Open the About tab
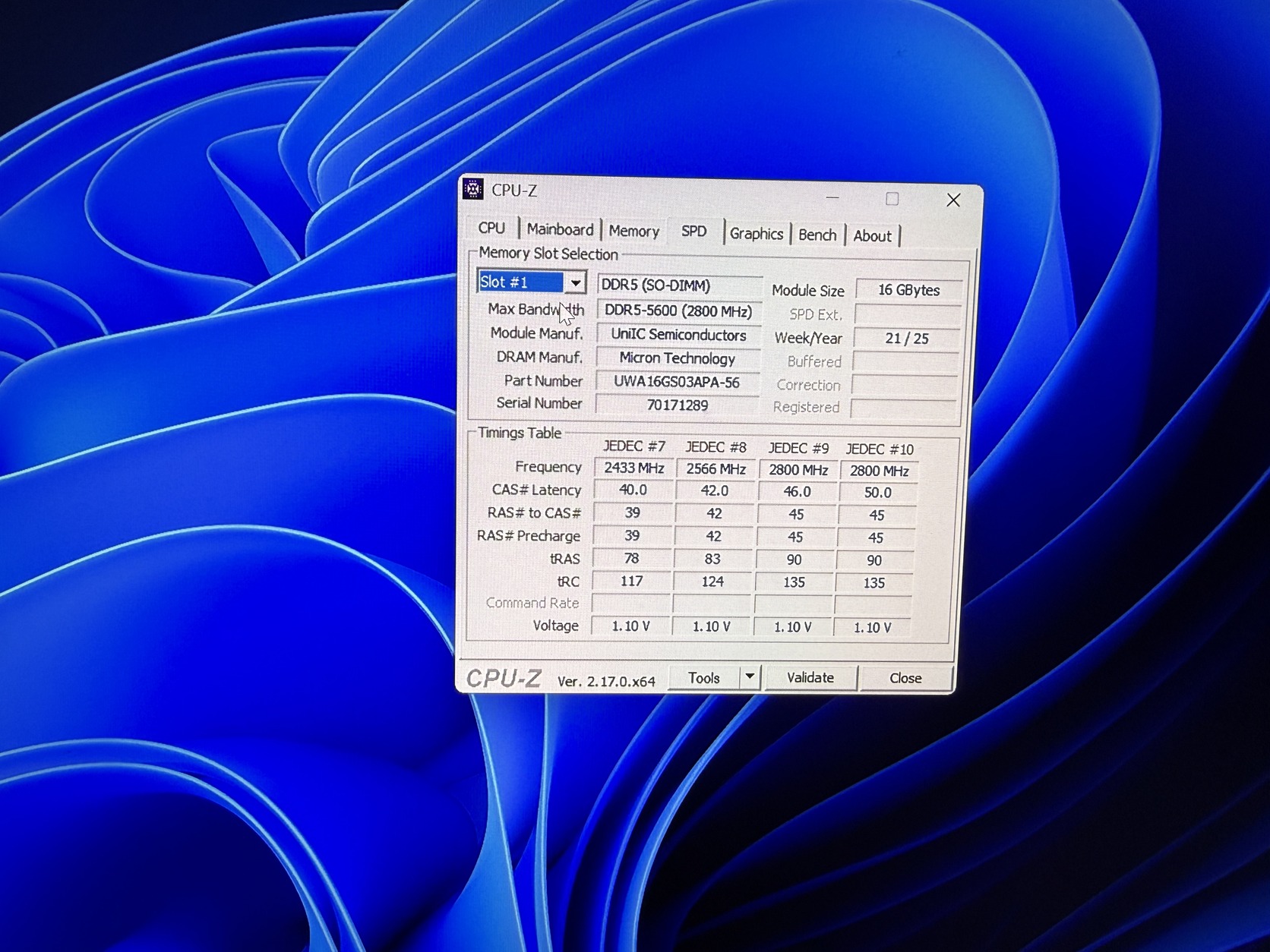Viewport: 1270px width, 952px height. (x=872, y=236)
